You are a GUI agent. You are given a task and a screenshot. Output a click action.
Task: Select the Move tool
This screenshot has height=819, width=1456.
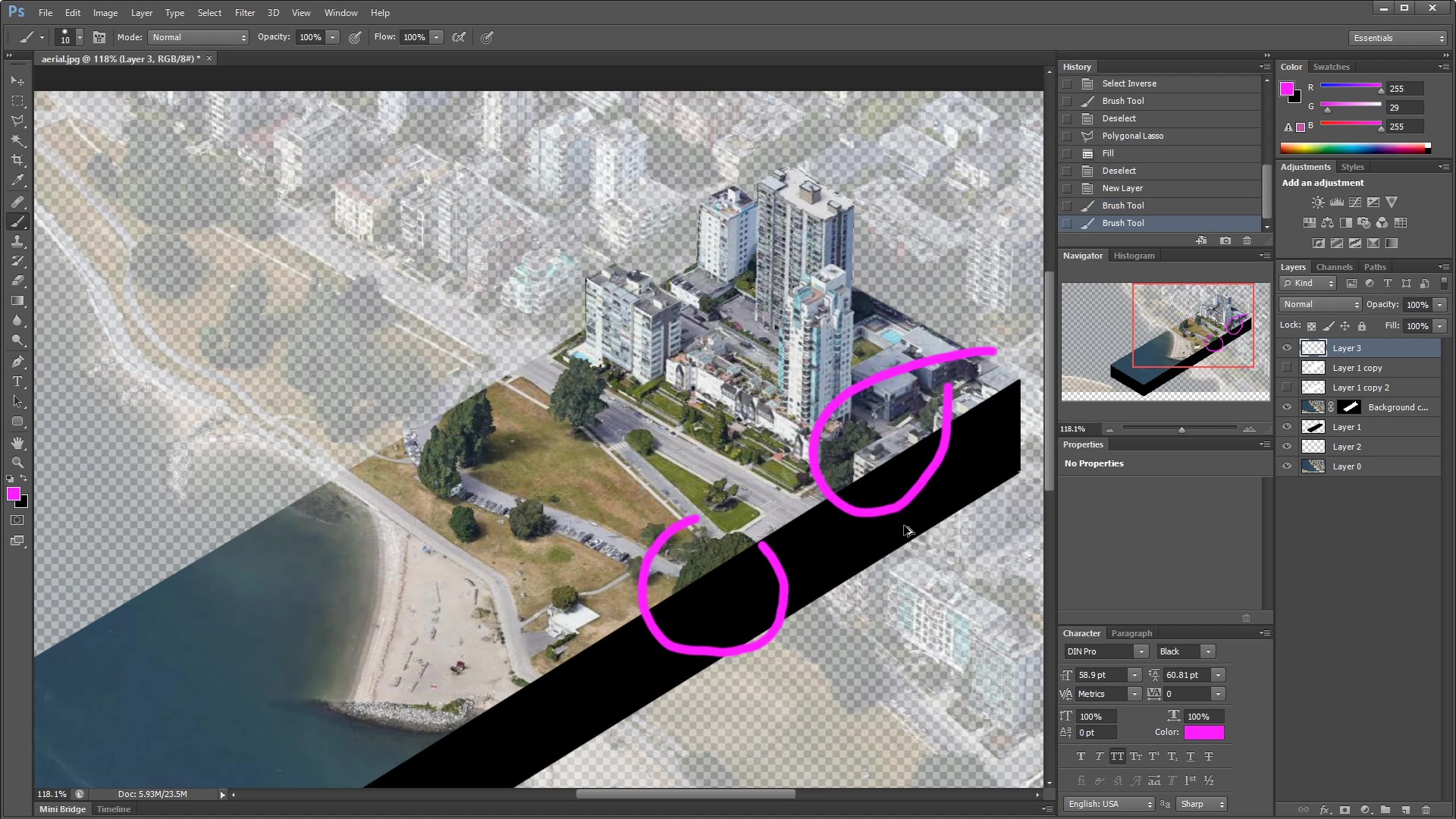tap(17, 80)
